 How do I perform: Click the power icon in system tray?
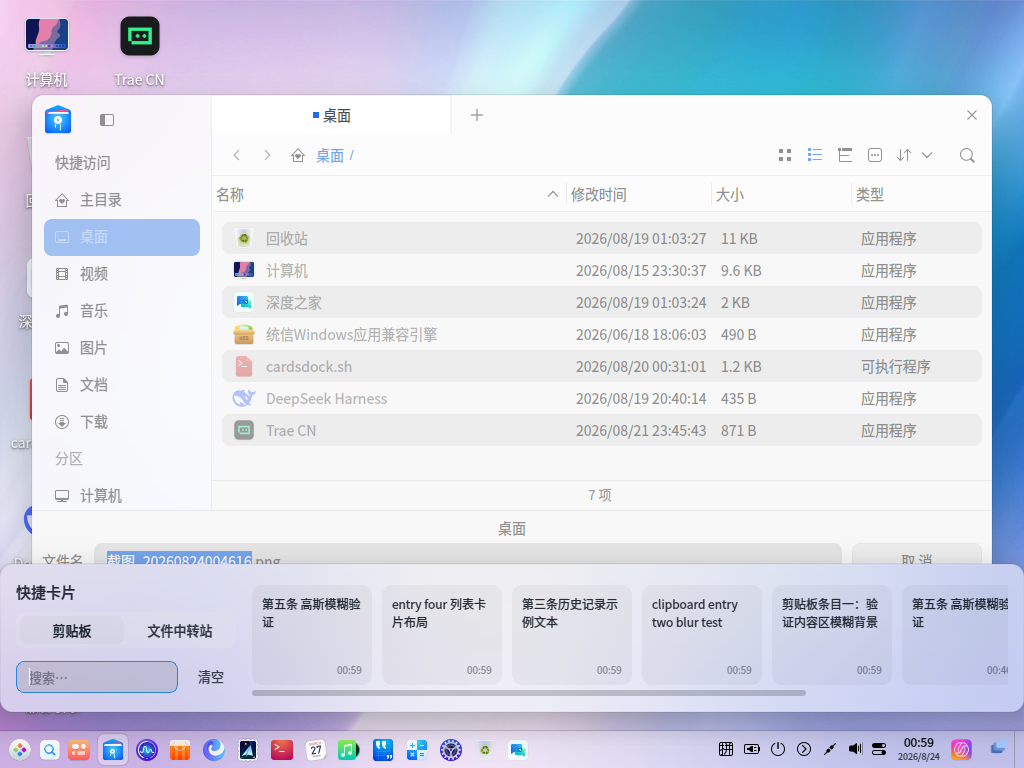[x=778, y=748]
